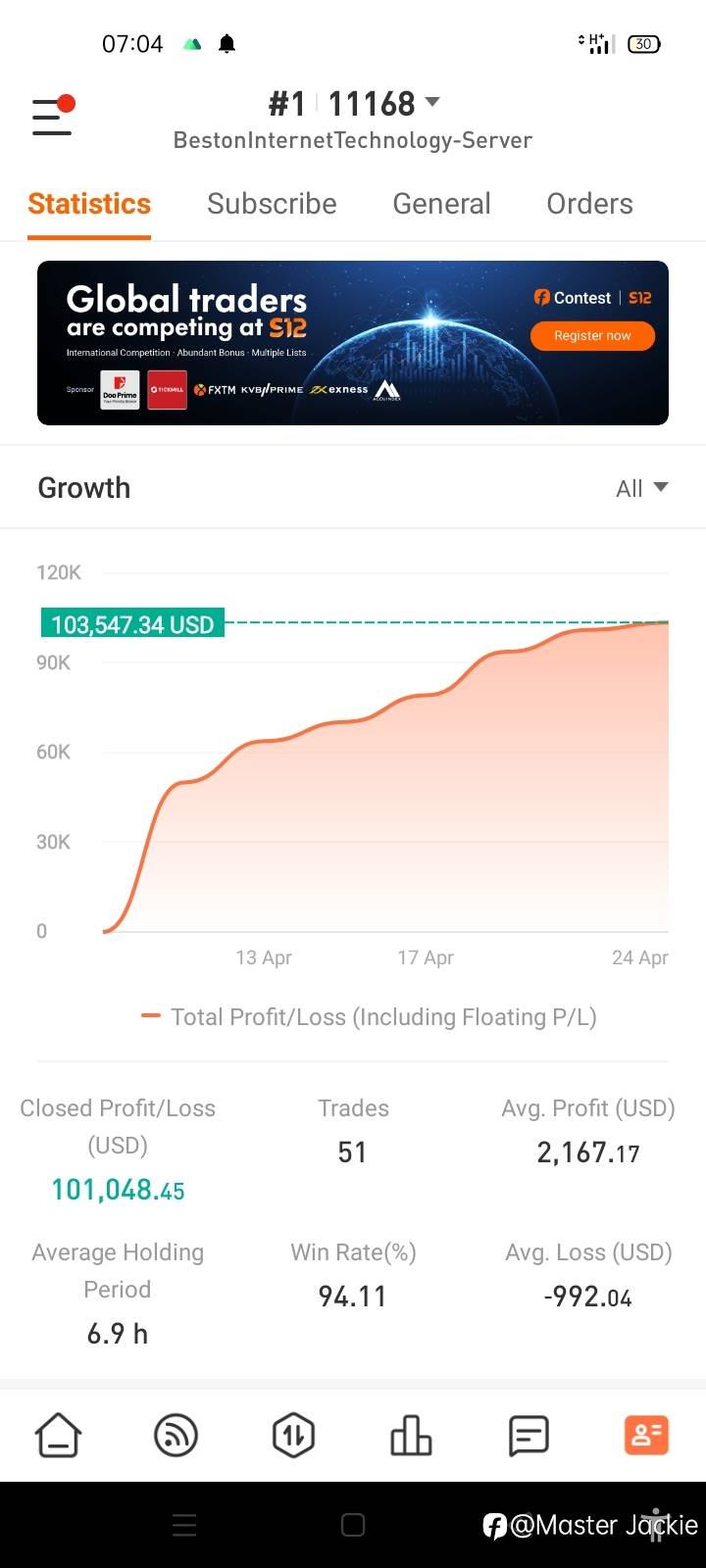Switch to the Subscribe tab

[272, 204]
